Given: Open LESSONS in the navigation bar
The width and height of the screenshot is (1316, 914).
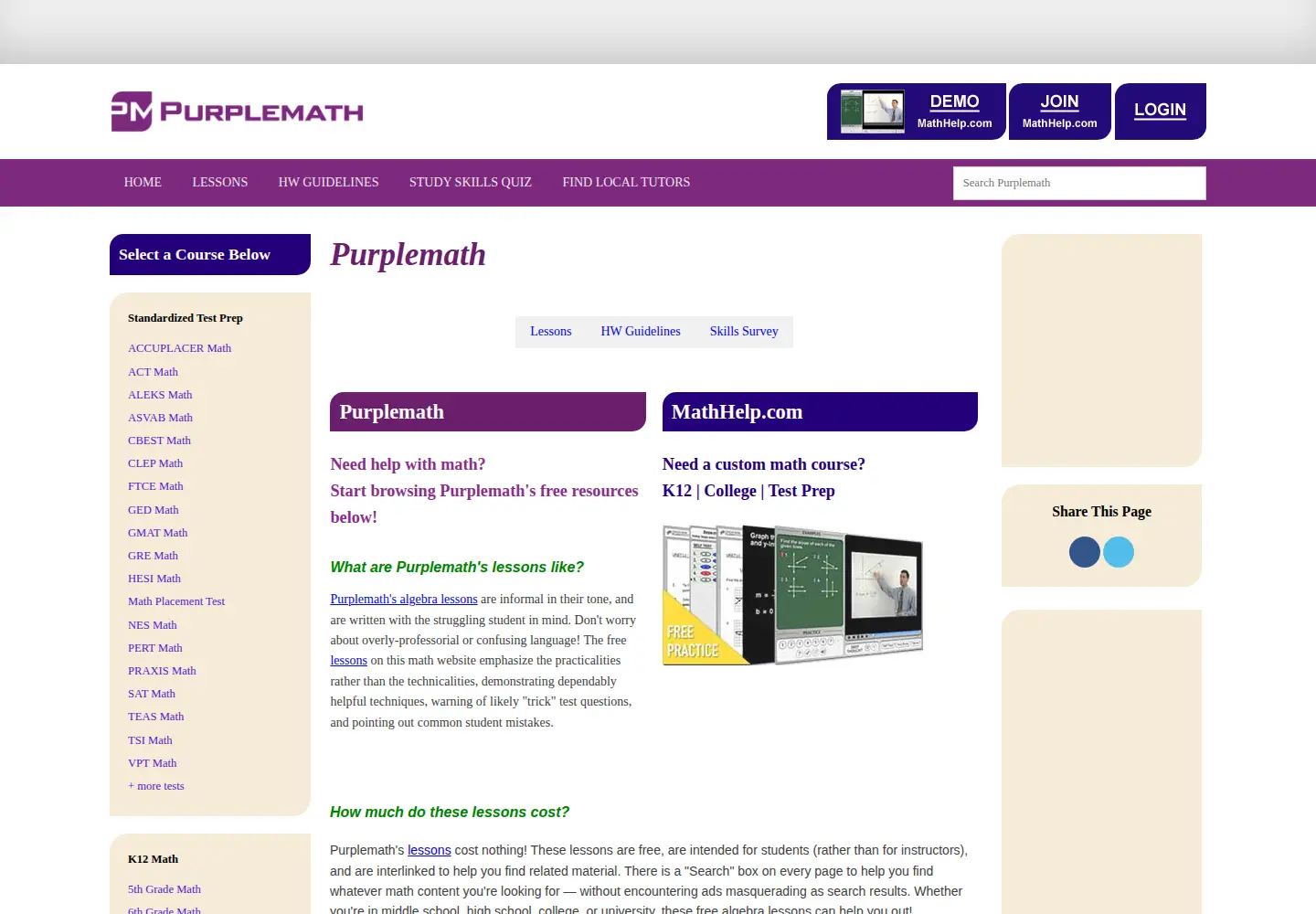Looking at the screenshot, I should [x=220, y=183].
